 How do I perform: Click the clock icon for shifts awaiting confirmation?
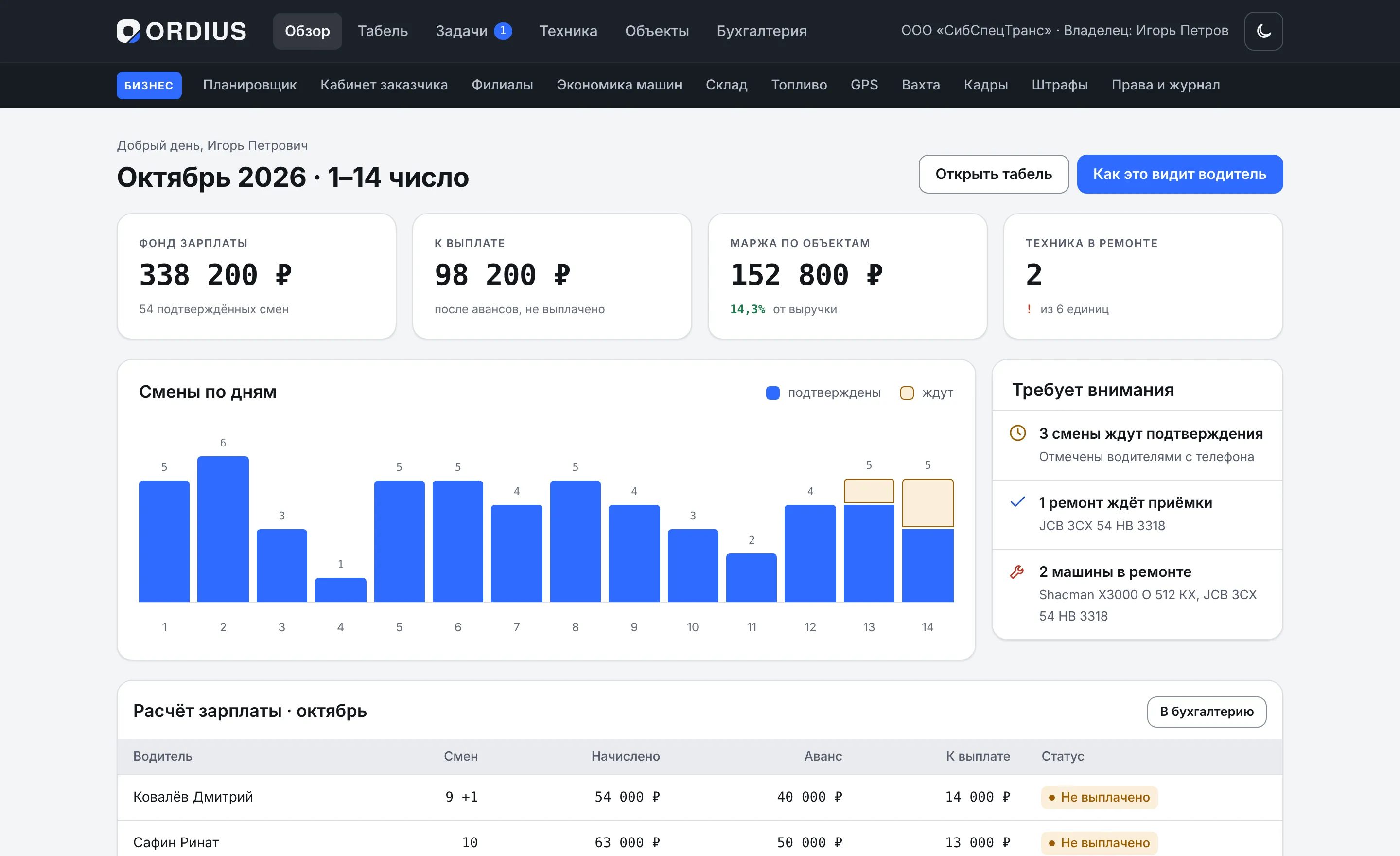coord(1017,432)
